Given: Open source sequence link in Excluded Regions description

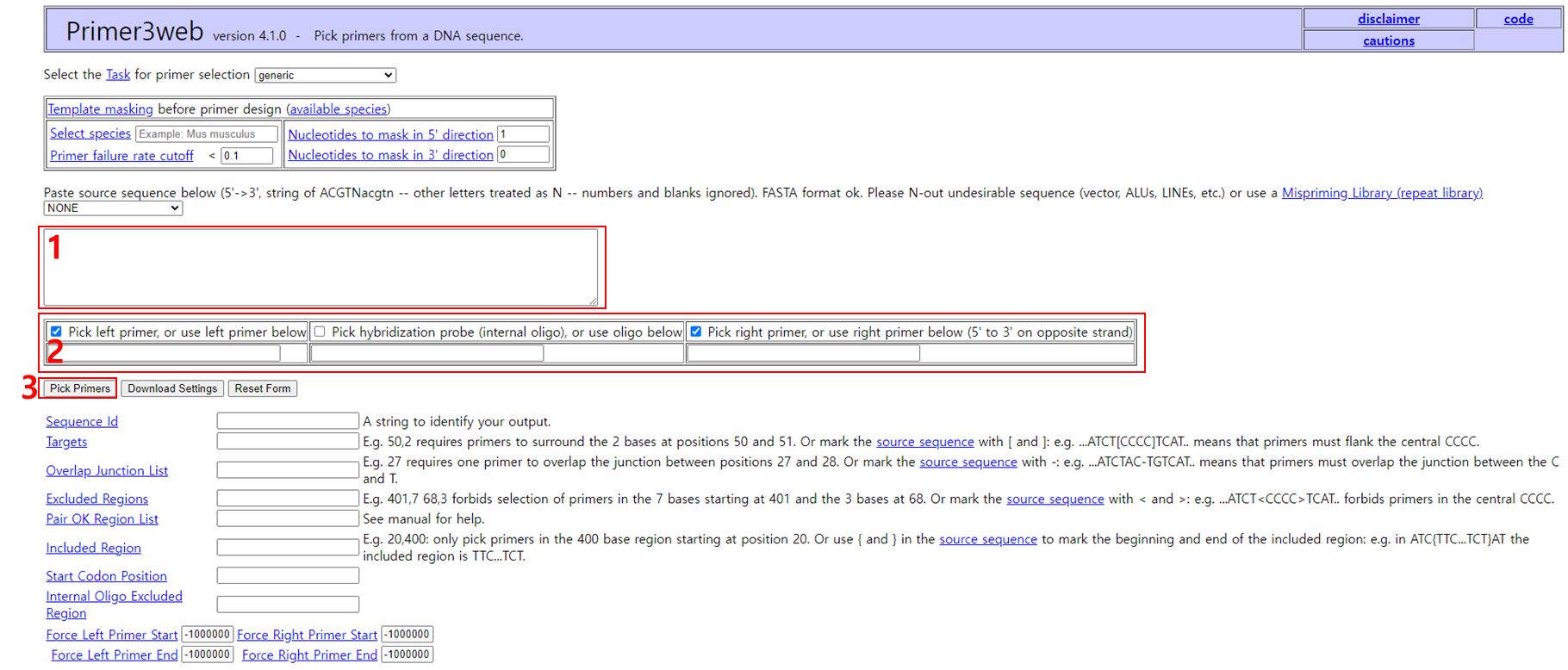Looking at the screenshot, I should pyautogui.click(x=1055, y=499).
